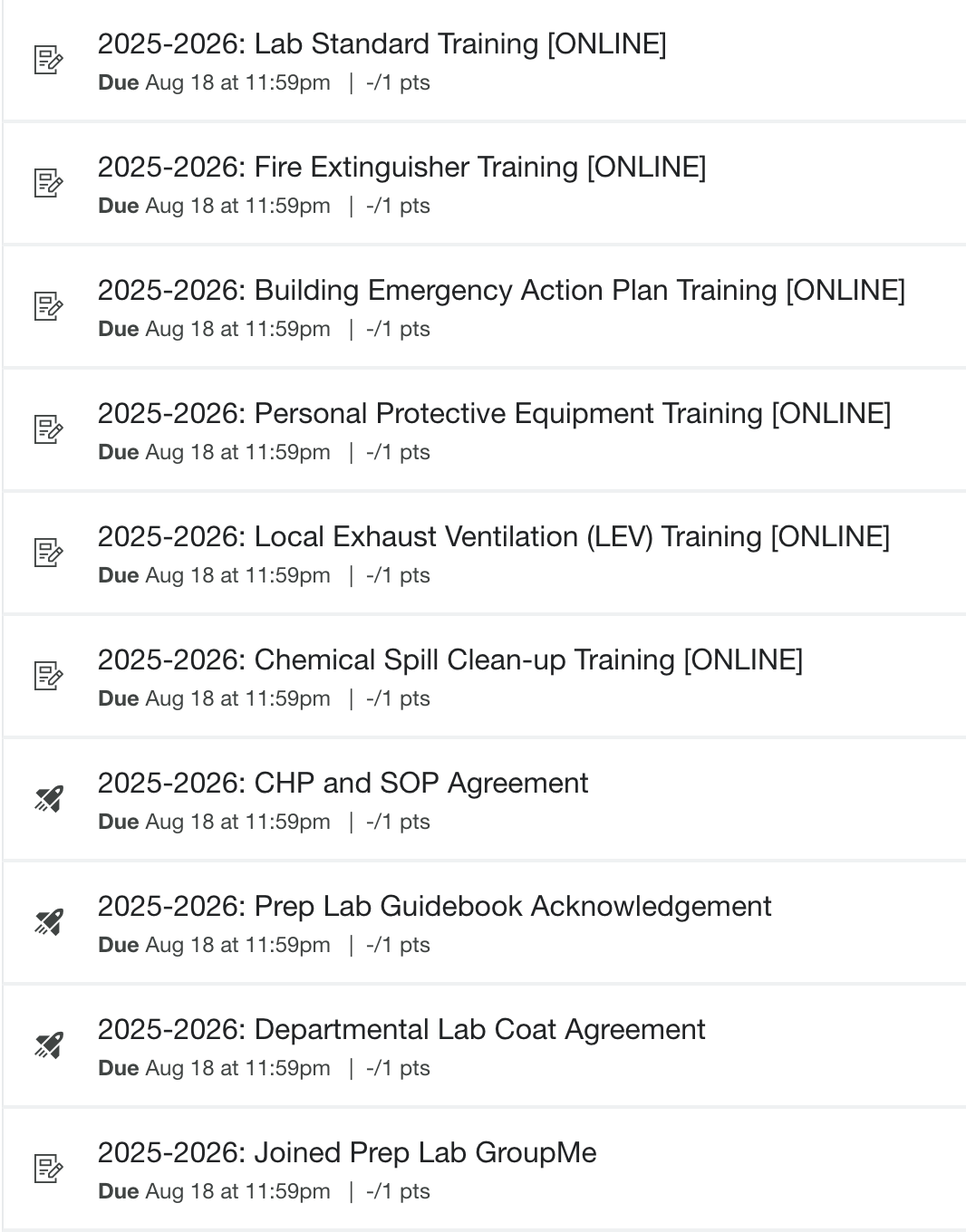Viewport: 966px width, 1232px height.
Task: Open Local Exhaust Ventilation (LEV) Training
Action: coord(493,536)
